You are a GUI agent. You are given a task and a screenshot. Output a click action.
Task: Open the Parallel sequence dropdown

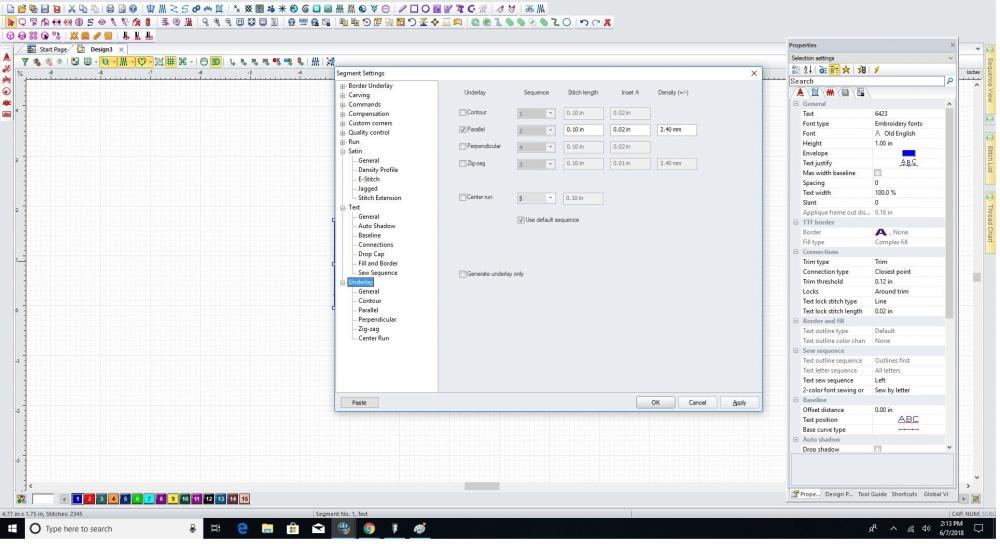(550, 130)
